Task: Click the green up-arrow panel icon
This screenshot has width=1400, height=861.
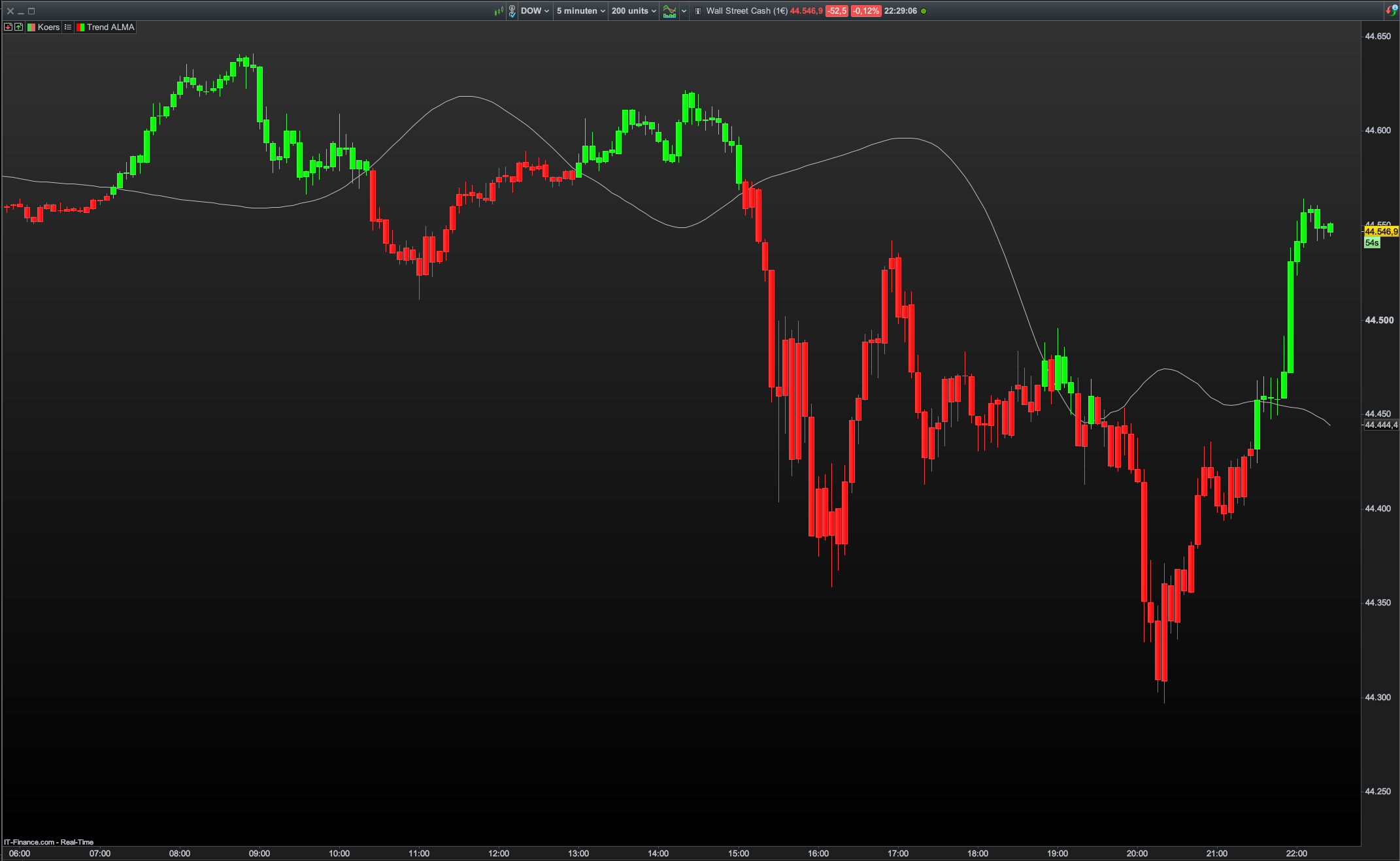Action: pos(18,27)
